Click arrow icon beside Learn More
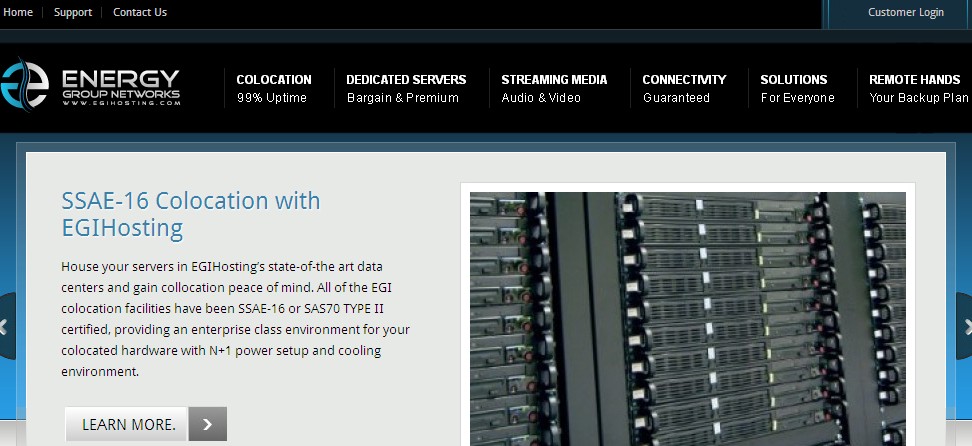Viewport: 972px width, 446px height. tap(208, 424)
